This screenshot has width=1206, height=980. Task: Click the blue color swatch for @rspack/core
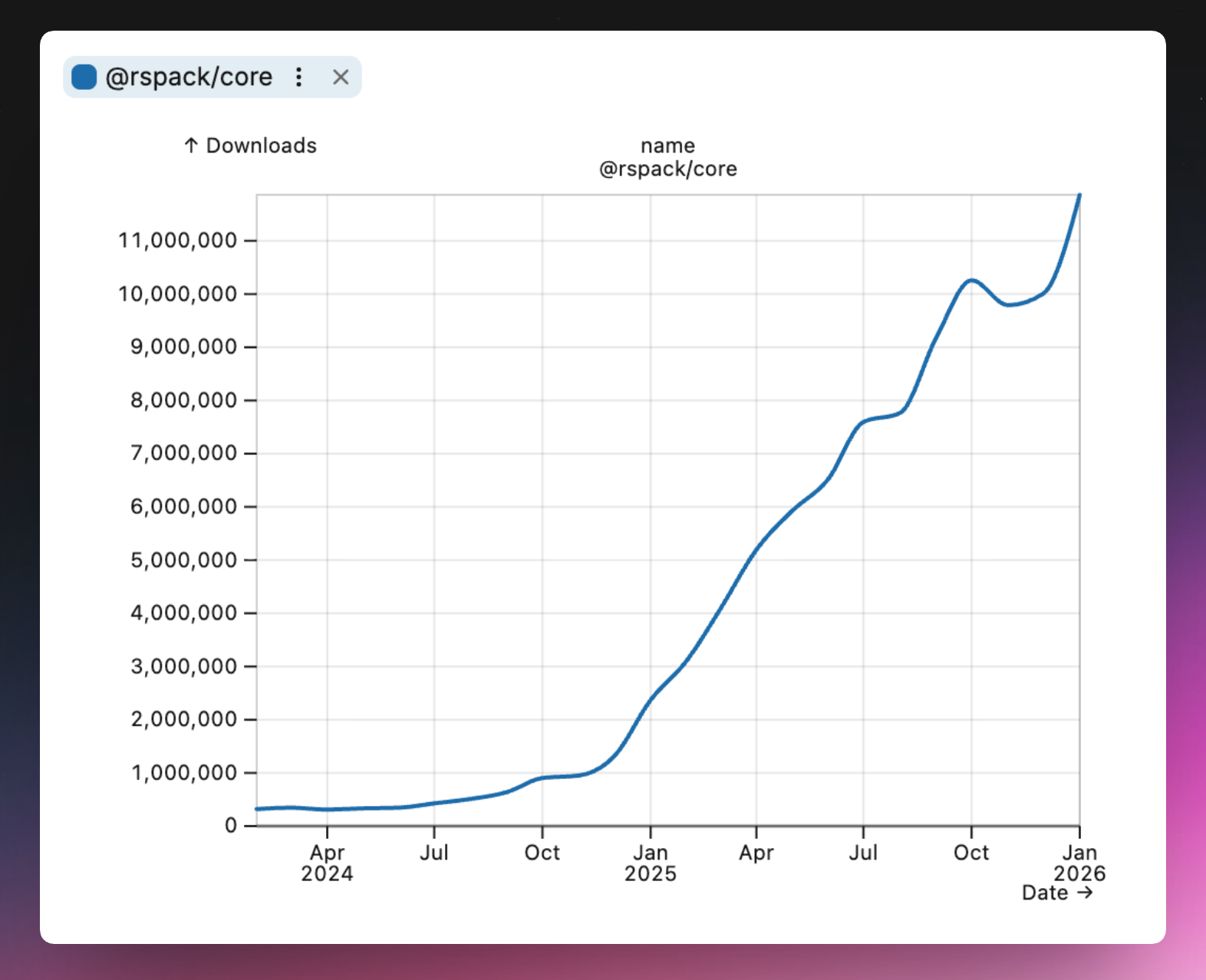84,77
